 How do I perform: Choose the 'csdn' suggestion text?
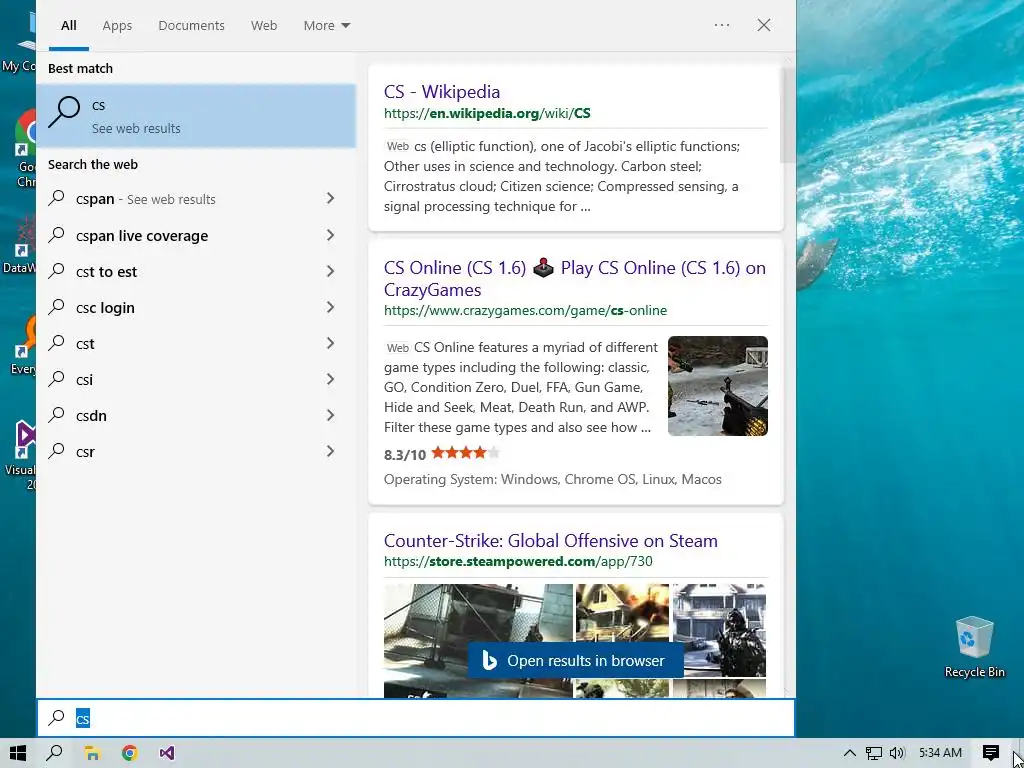(x=91, y=416)
